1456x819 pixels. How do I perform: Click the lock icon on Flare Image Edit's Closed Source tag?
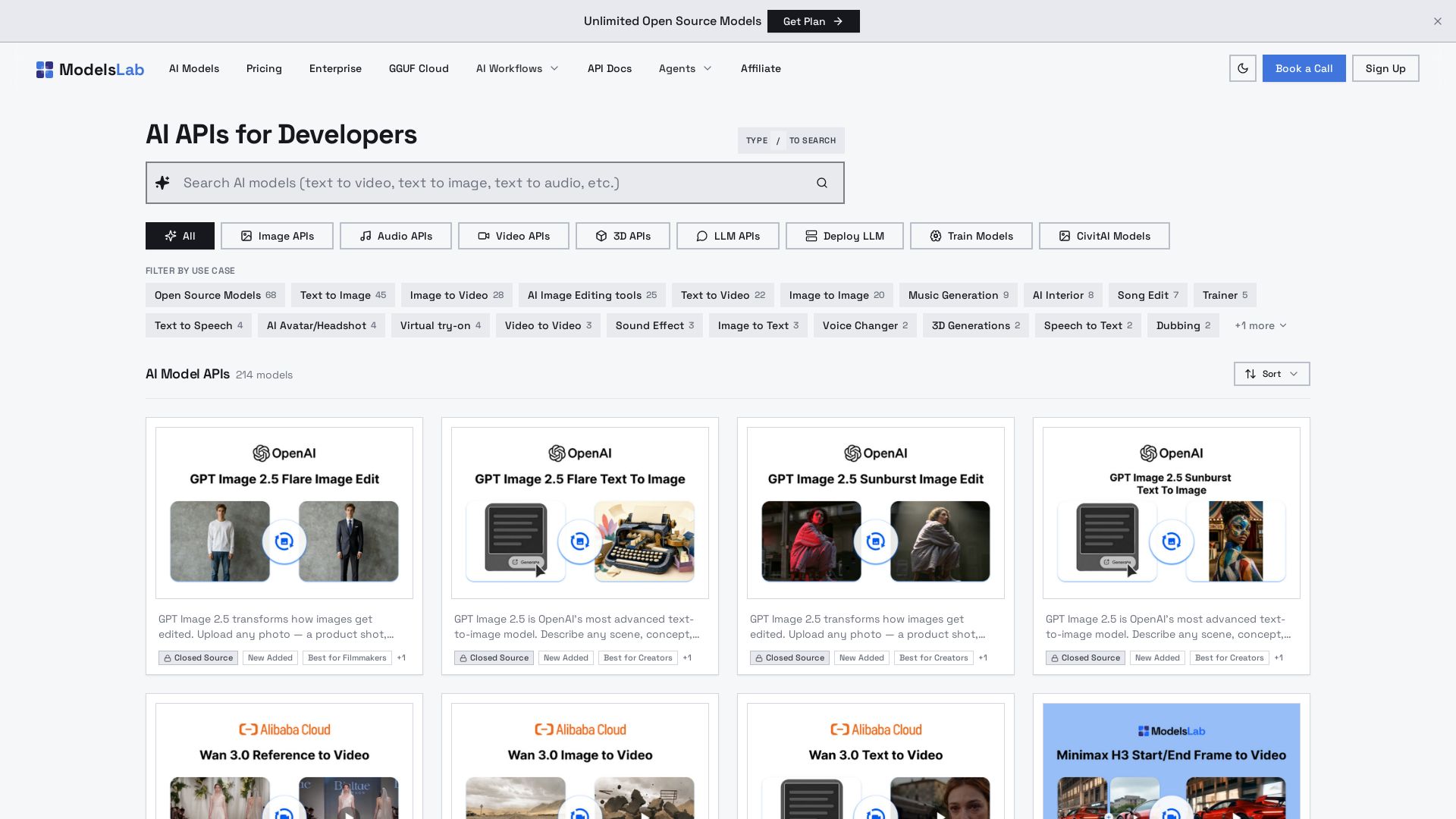point(168,658)
